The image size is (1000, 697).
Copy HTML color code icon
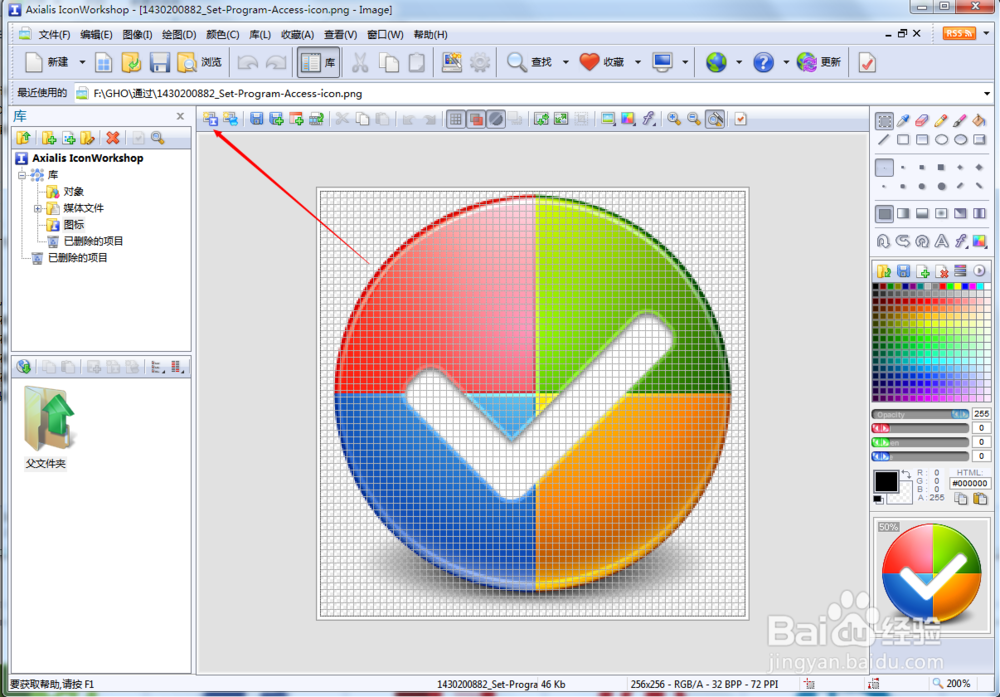click(x=961, y=499)
